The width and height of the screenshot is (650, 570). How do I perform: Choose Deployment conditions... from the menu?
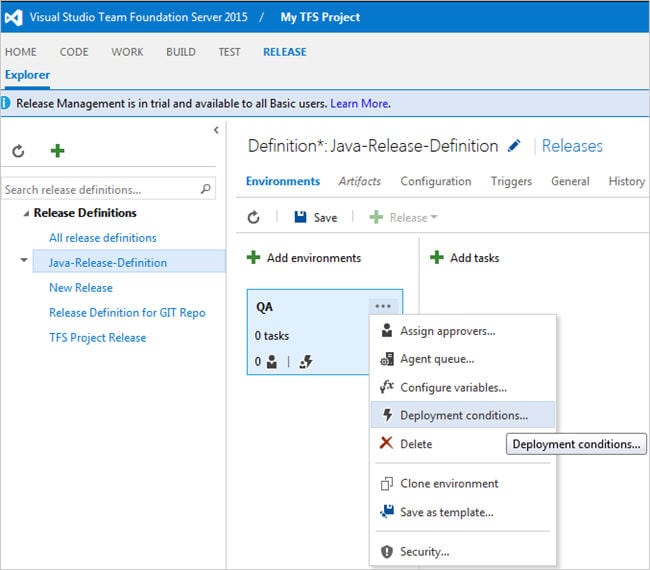coord(463,415)
